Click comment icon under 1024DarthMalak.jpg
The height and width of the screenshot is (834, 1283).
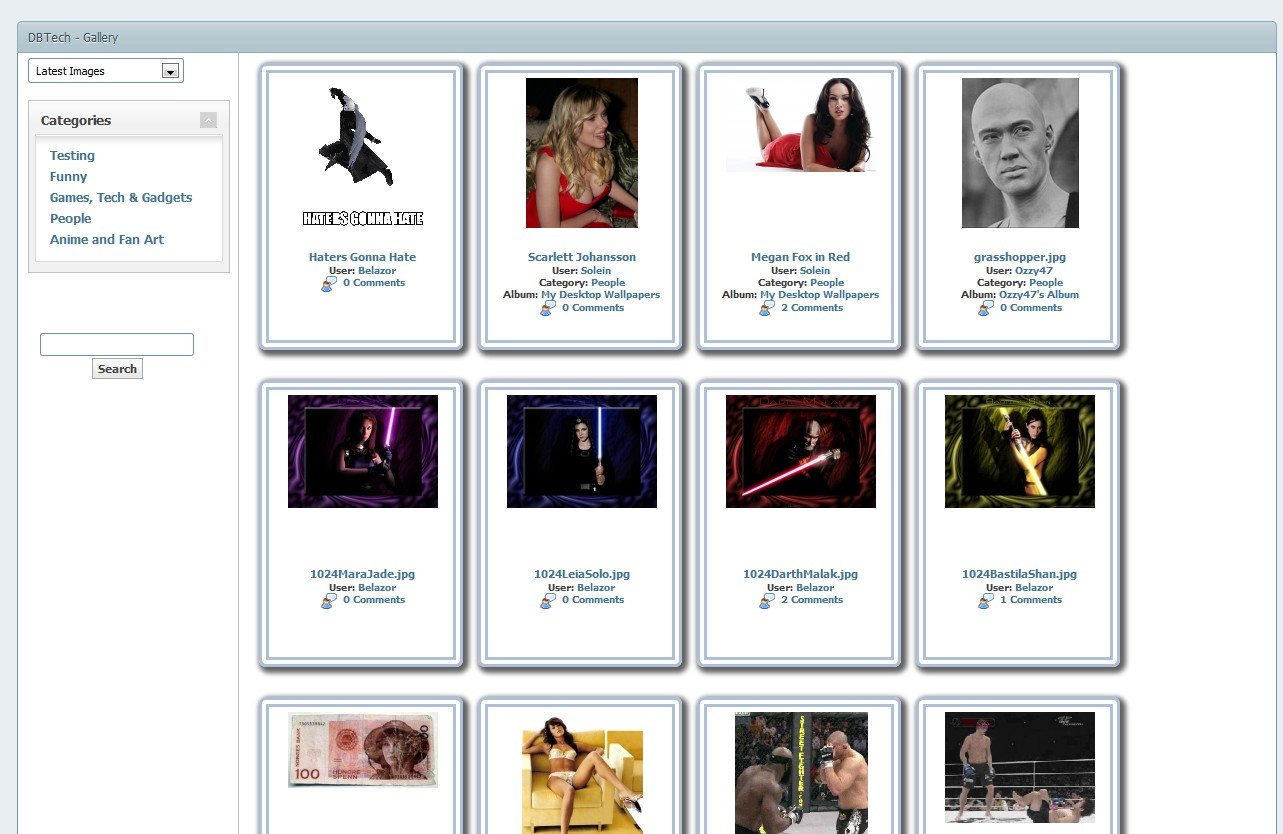coord(766,600)
